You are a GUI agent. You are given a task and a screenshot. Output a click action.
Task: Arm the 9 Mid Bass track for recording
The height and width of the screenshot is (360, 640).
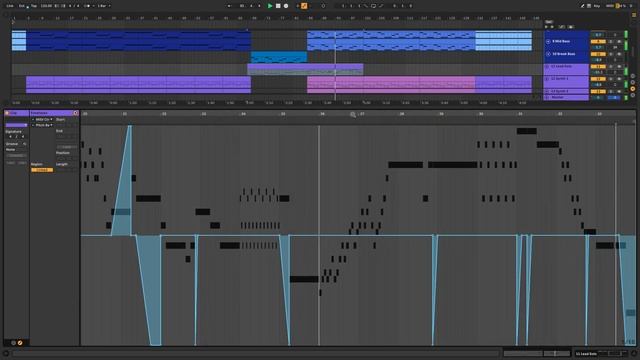[619, 42]
